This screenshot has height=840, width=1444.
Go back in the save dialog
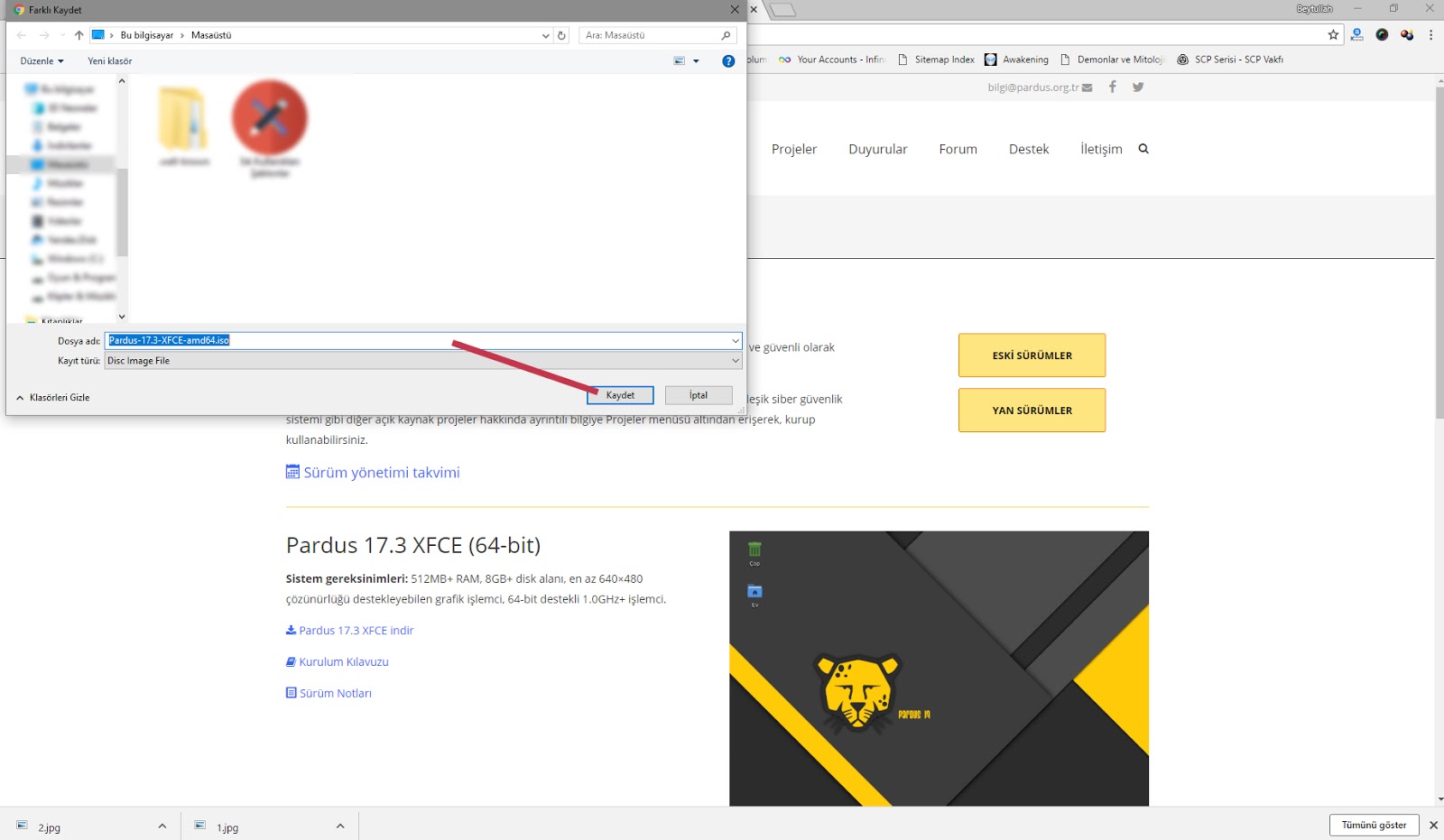(22, 35)
